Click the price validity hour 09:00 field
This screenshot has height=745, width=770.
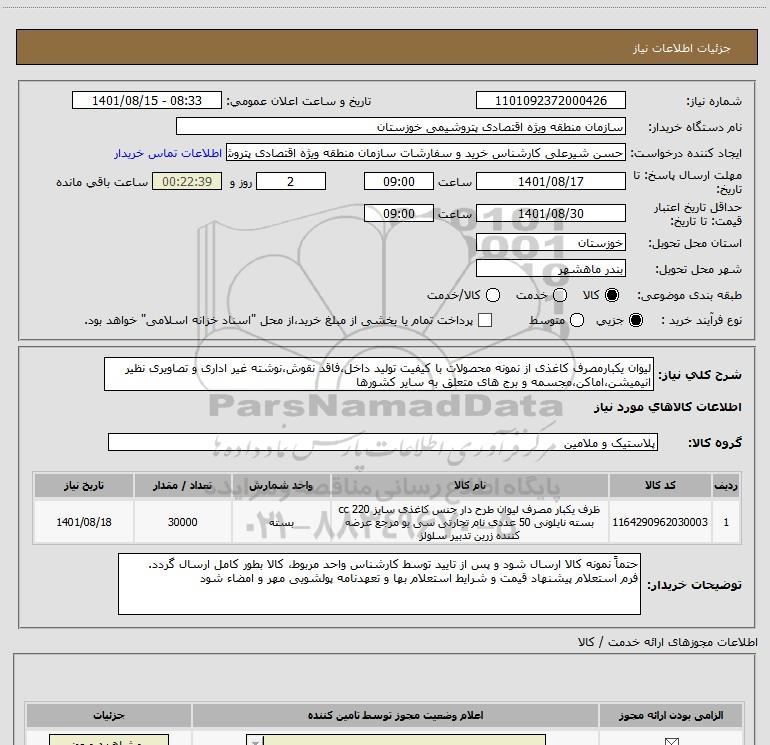pyautogui.click(x=399, y=214)
